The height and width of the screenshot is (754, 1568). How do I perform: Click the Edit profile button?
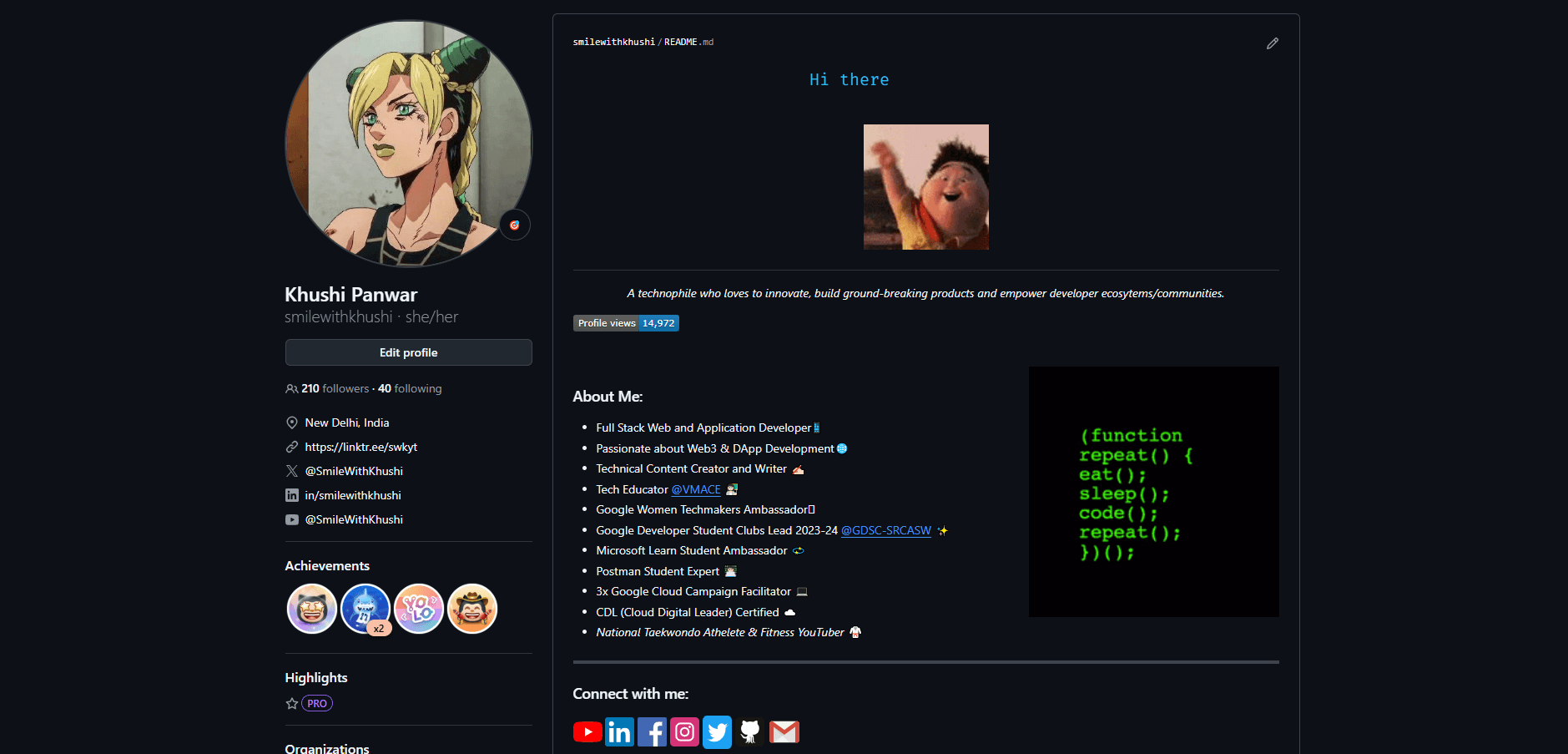[408, 352]
